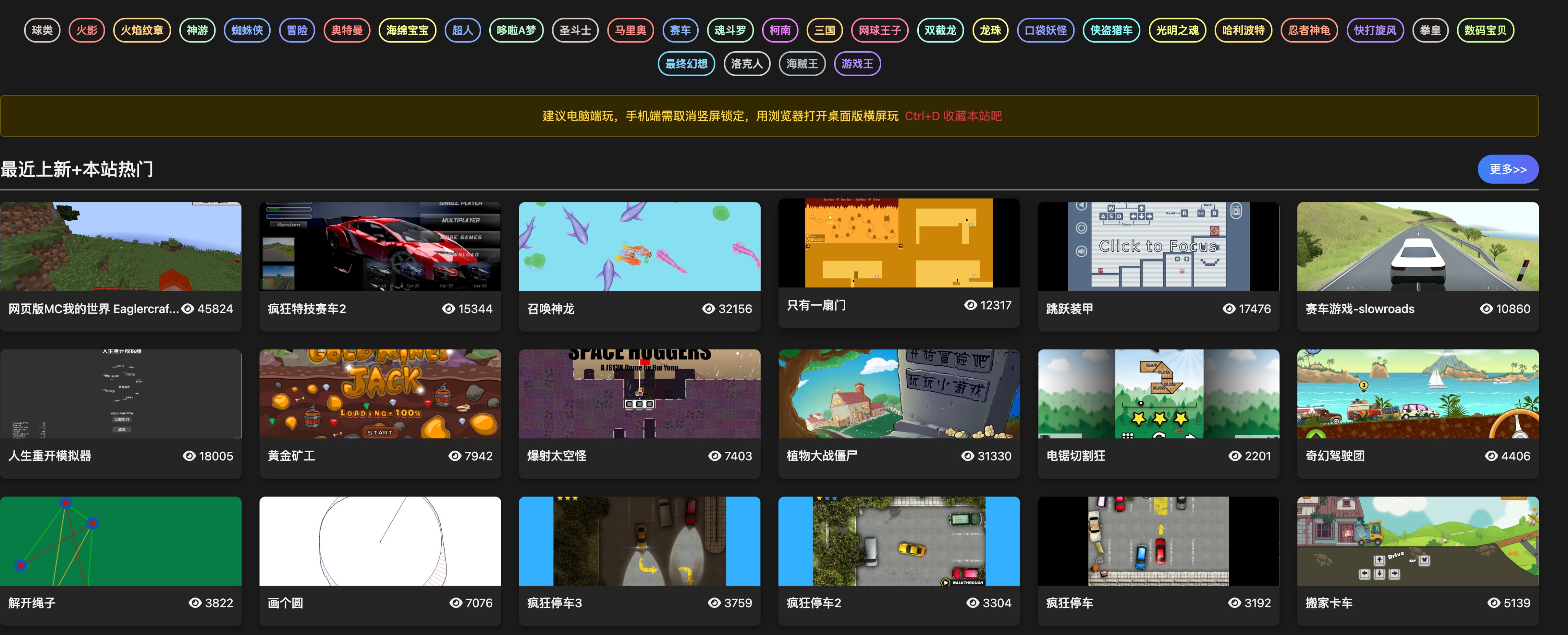
Task: Open the 人生重开模拟器 game title
Action: click(x=50, y=456)
